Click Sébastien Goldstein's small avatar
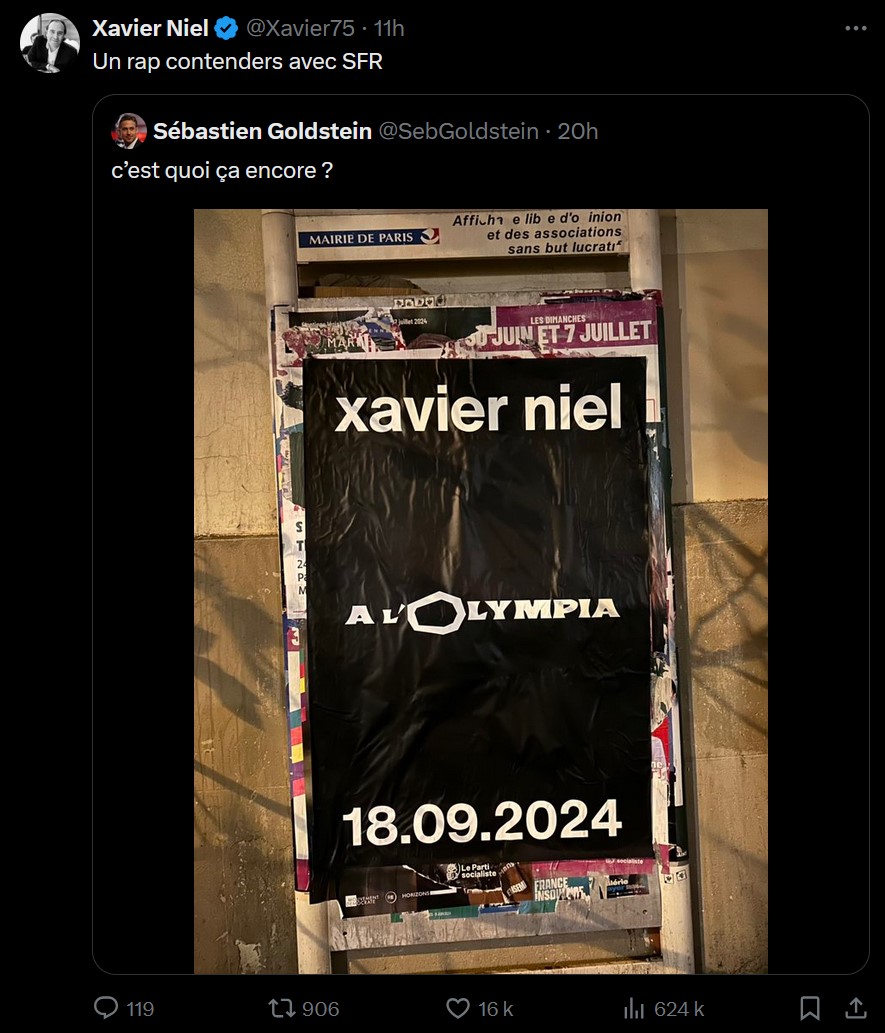885x1033 pixels. [129, 131]
